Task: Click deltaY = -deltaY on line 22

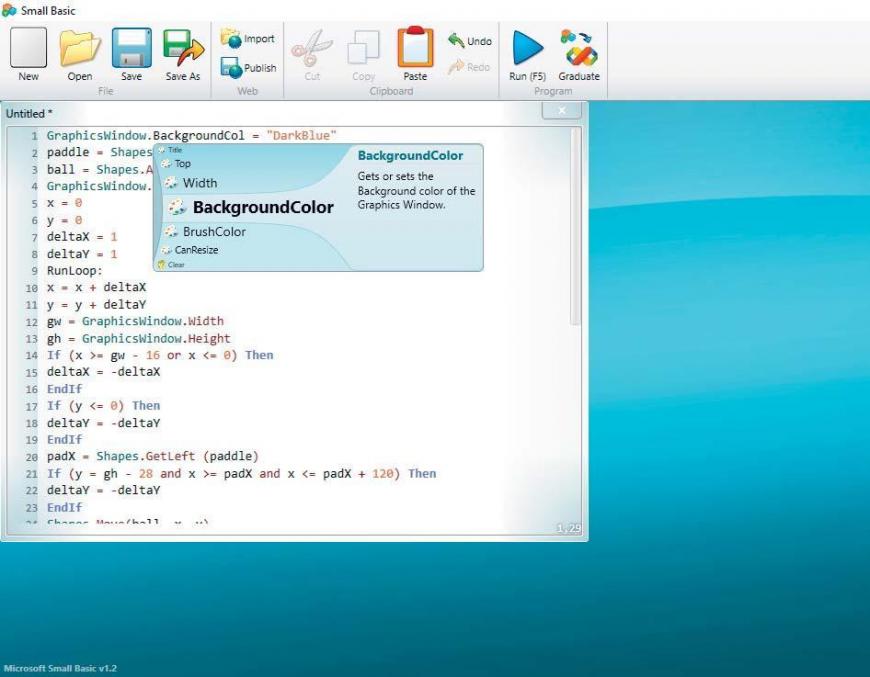Action: click(103, 490)
